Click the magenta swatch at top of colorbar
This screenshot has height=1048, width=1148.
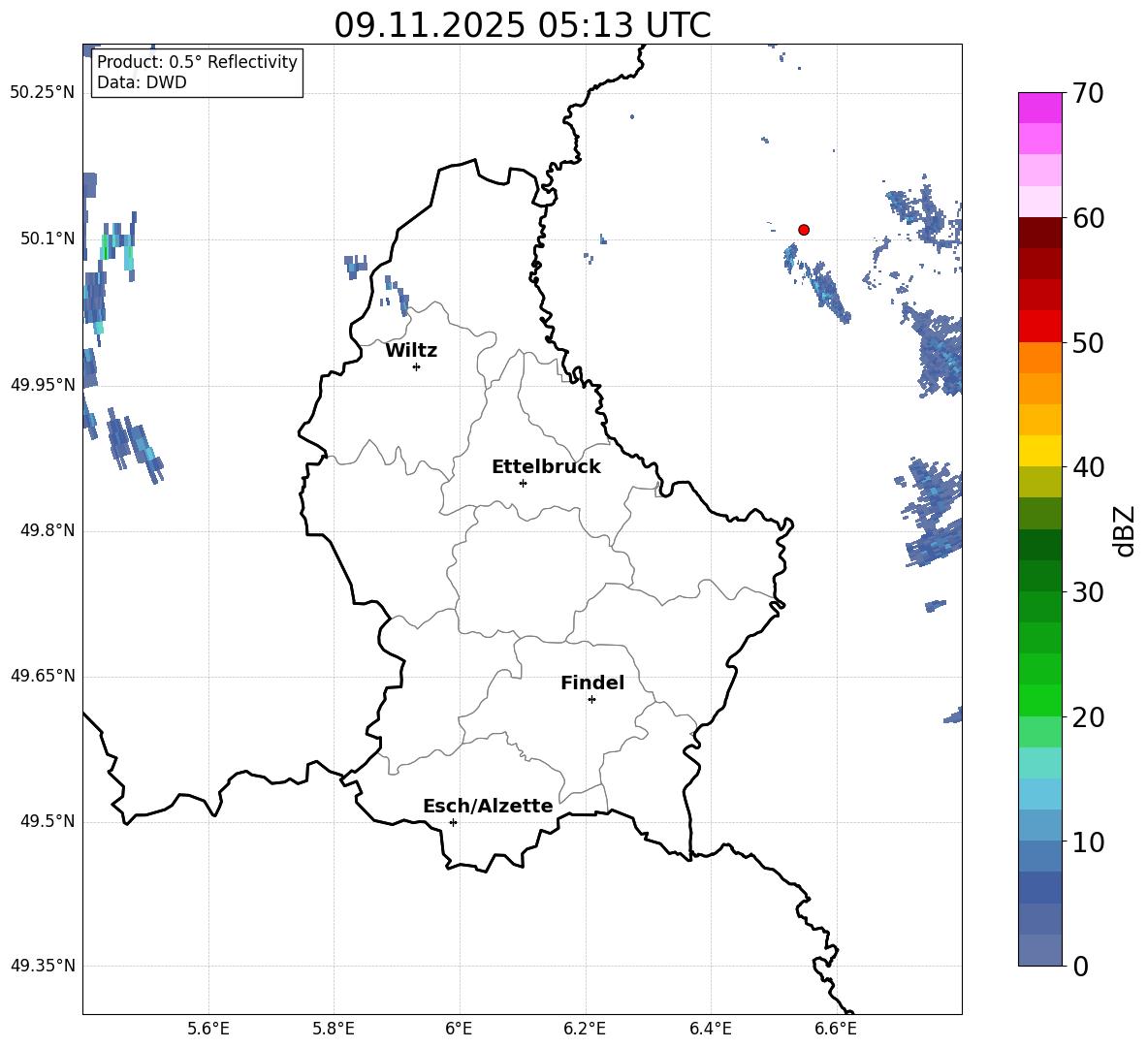pos(1040,108)
